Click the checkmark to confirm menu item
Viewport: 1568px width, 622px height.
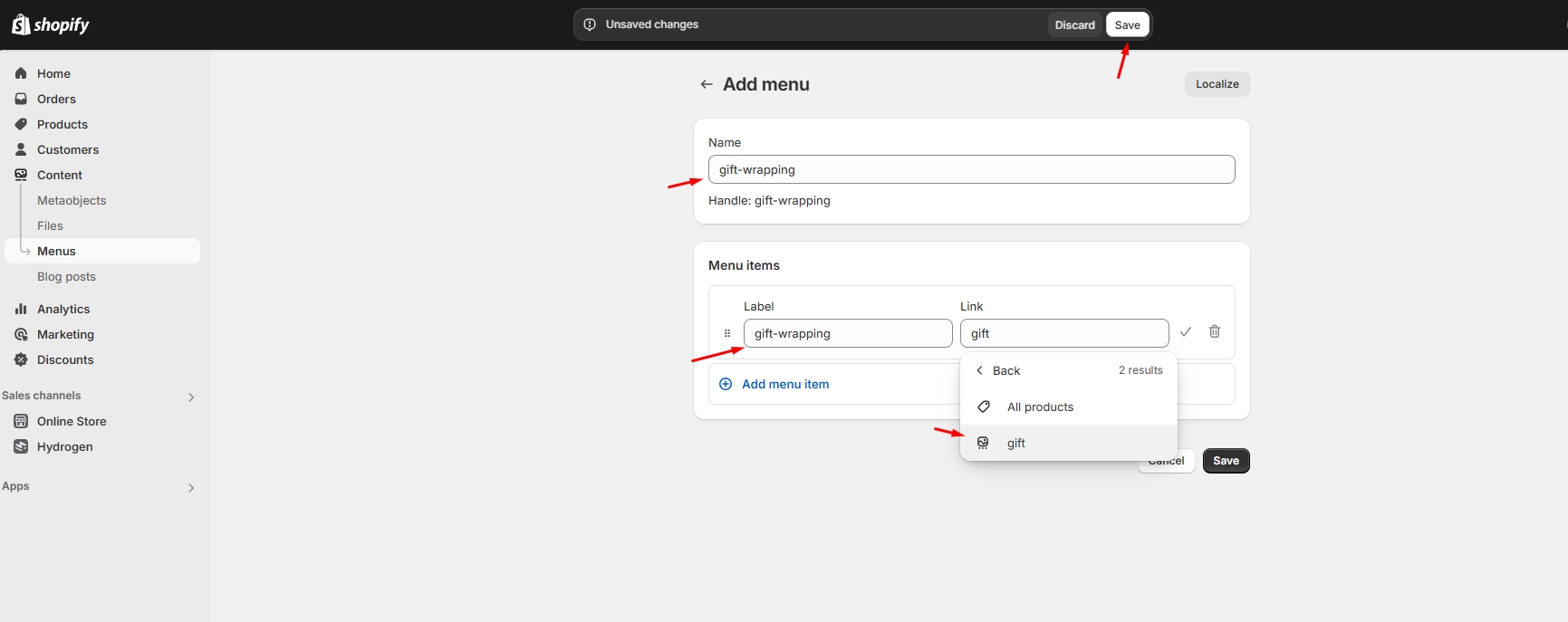pos(1185,332)
